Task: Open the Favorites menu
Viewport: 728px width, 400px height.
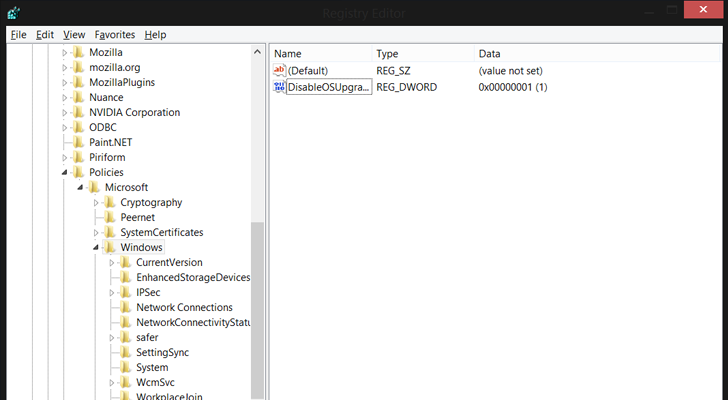Action: [x=115, y=35]
